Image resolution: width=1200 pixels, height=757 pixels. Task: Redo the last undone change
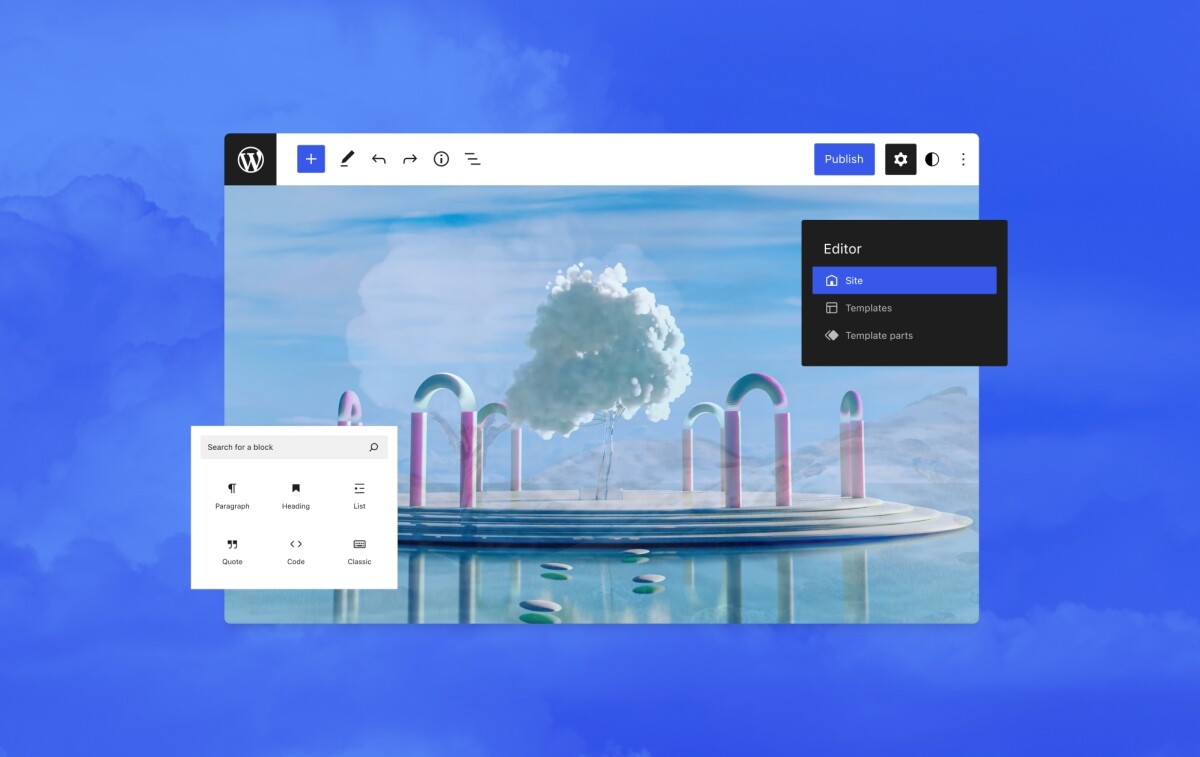[x=410, y=159]
